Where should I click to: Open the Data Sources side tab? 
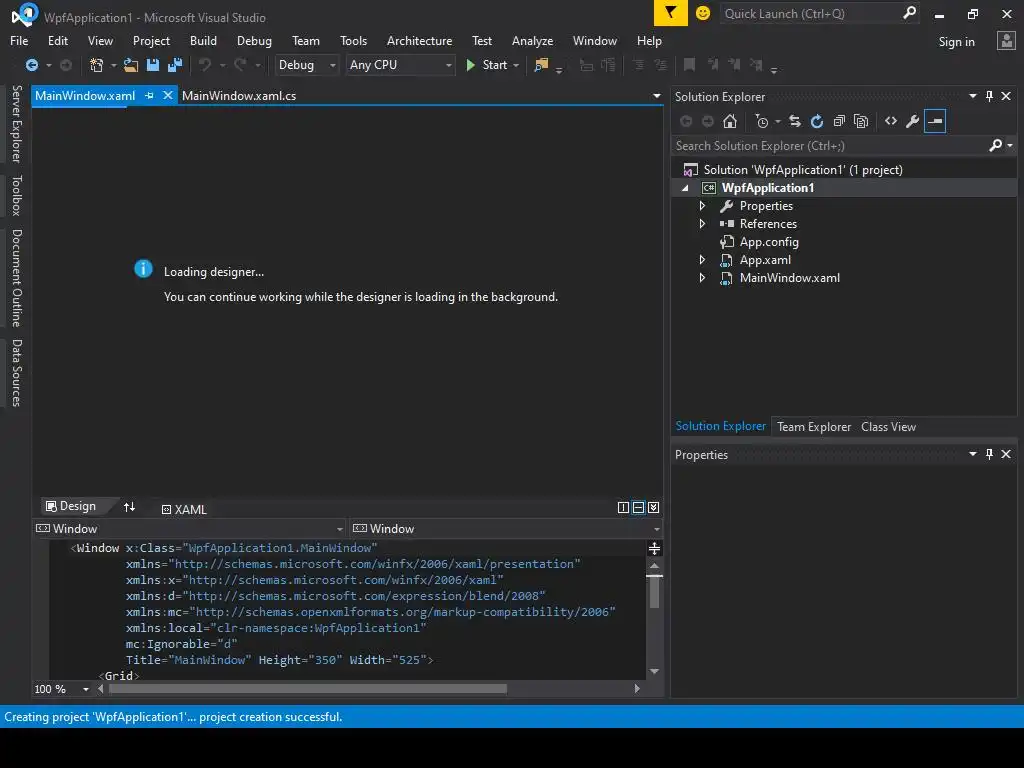16,373
